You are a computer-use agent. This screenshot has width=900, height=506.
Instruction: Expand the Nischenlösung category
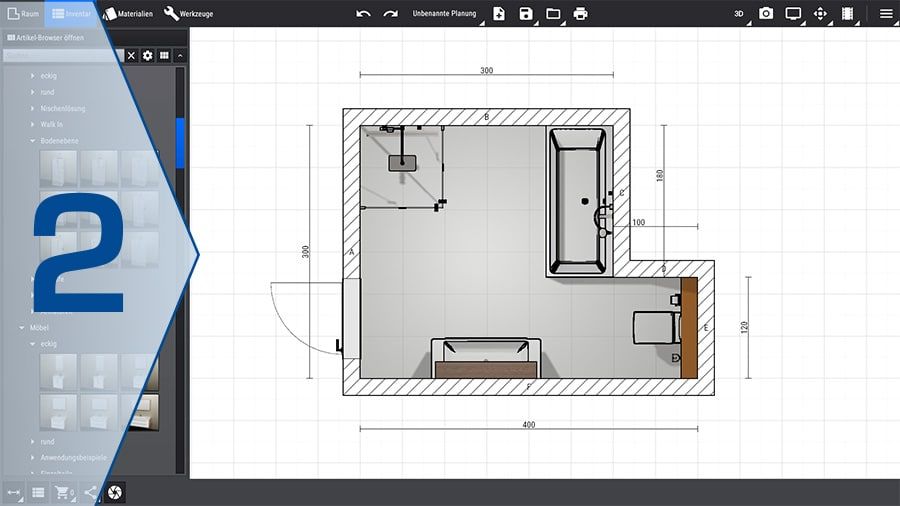pos(63,108)
